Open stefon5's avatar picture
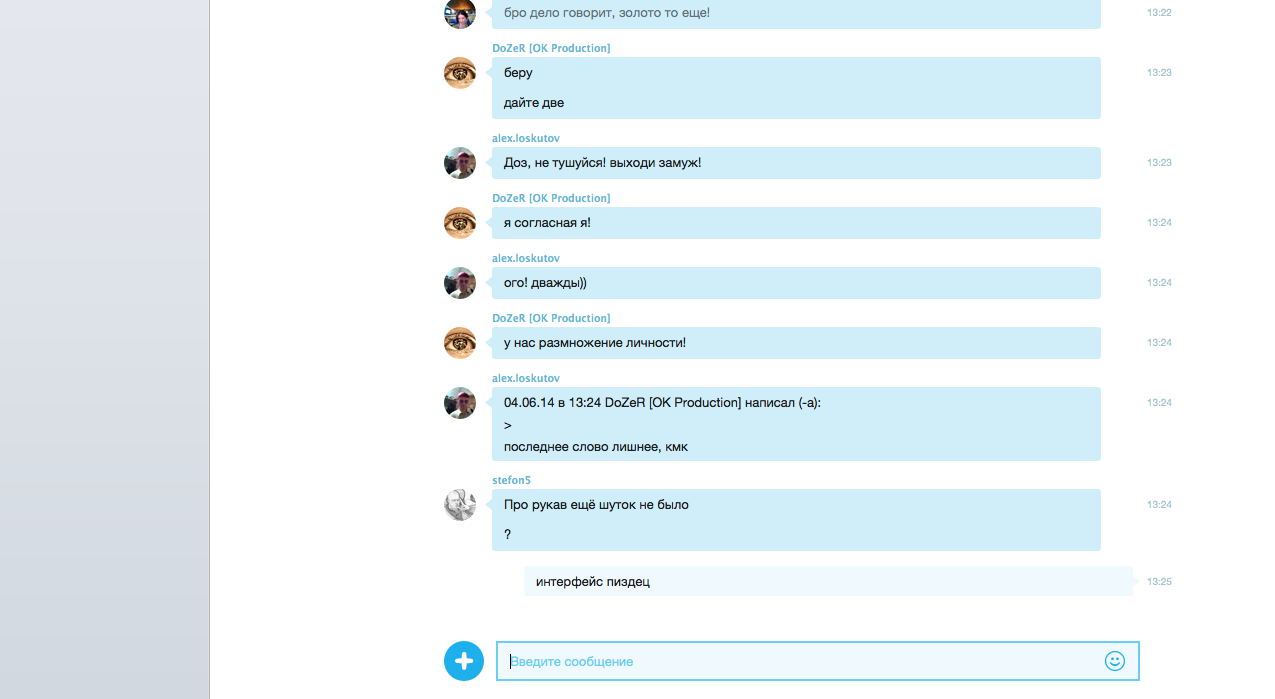The image size is (1275, 699). [x=460, y=504]
